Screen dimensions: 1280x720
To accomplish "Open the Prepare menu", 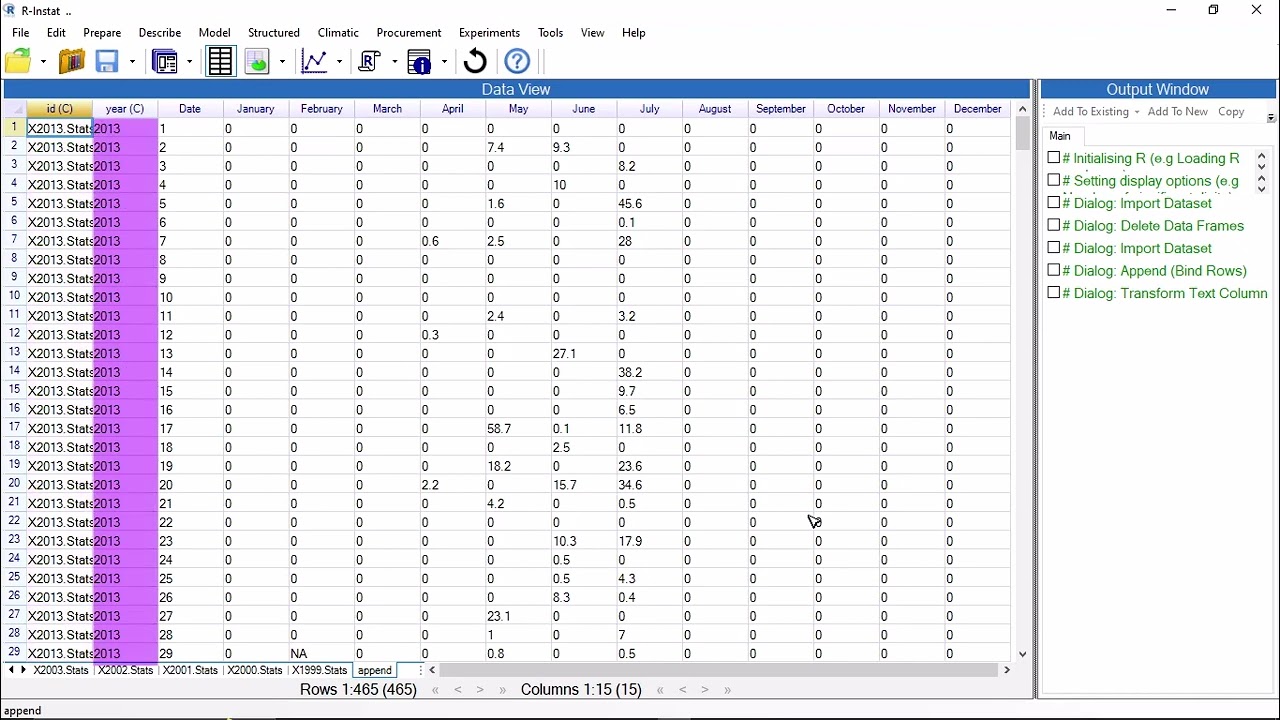I will [102, 33].
